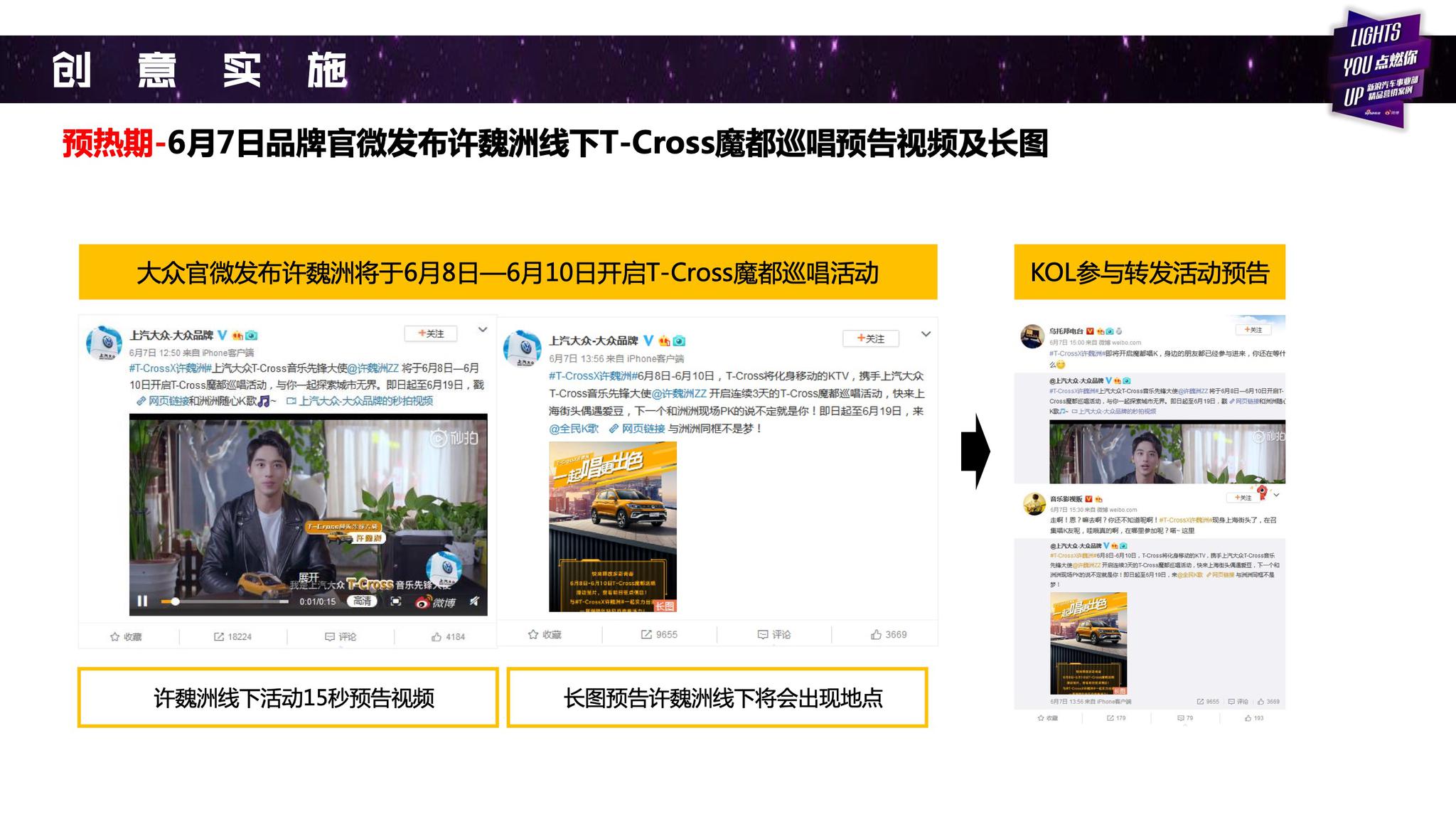
Task: Open the @全民K歌 link in second post
Action: pos(574,429)
